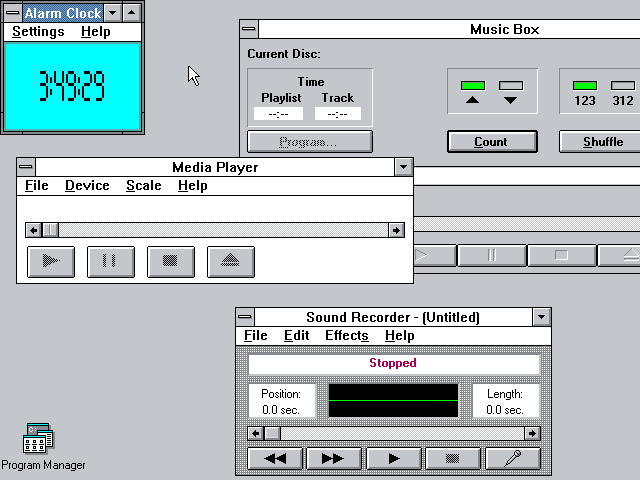The width and height of the screenshot is (640, 480).
Task: Minimize the Alarm Clock window
Action: click(113, 13)
